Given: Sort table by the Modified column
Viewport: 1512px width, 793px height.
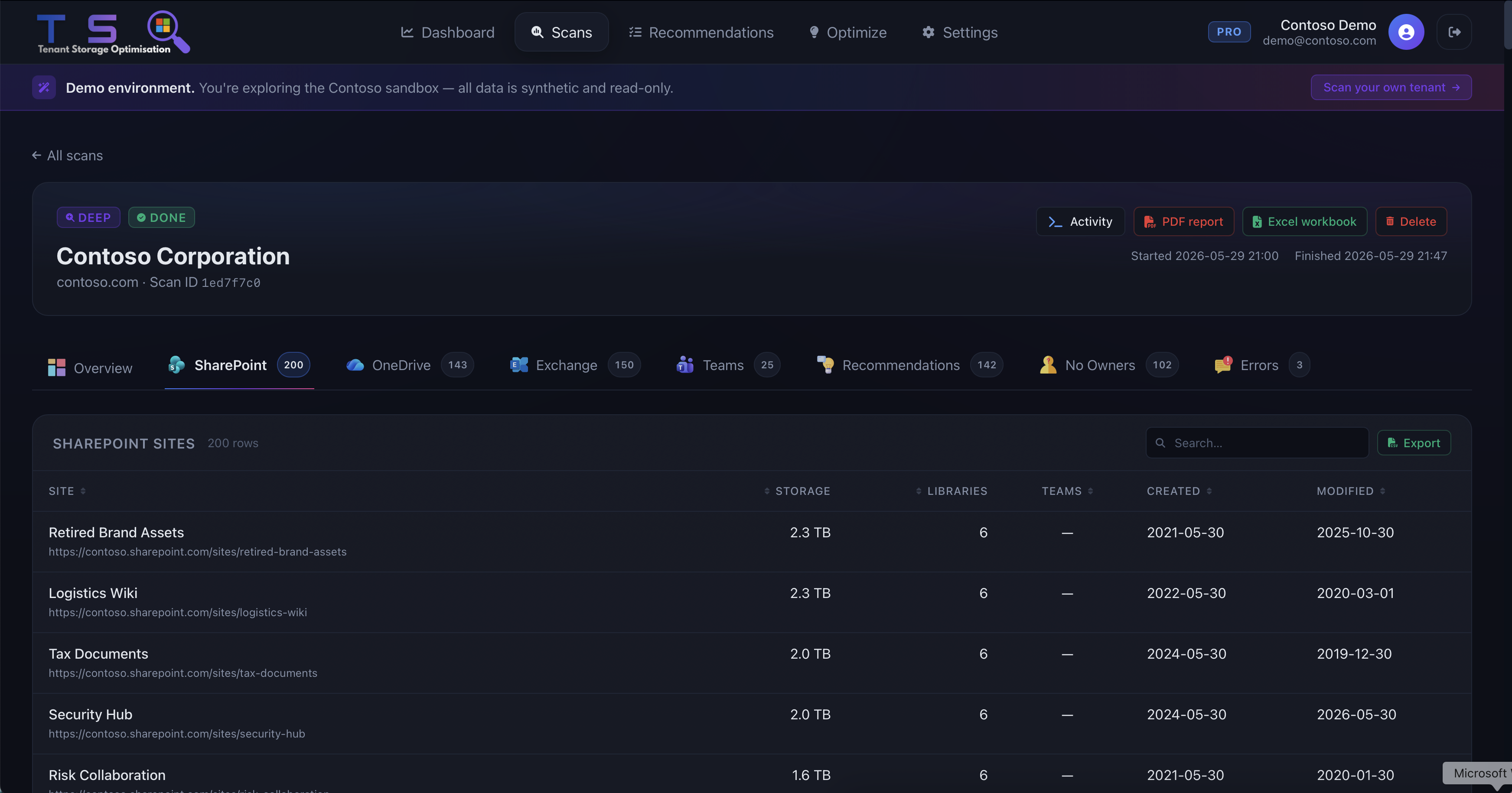Looking at the screenshot, I should 1351,491.
